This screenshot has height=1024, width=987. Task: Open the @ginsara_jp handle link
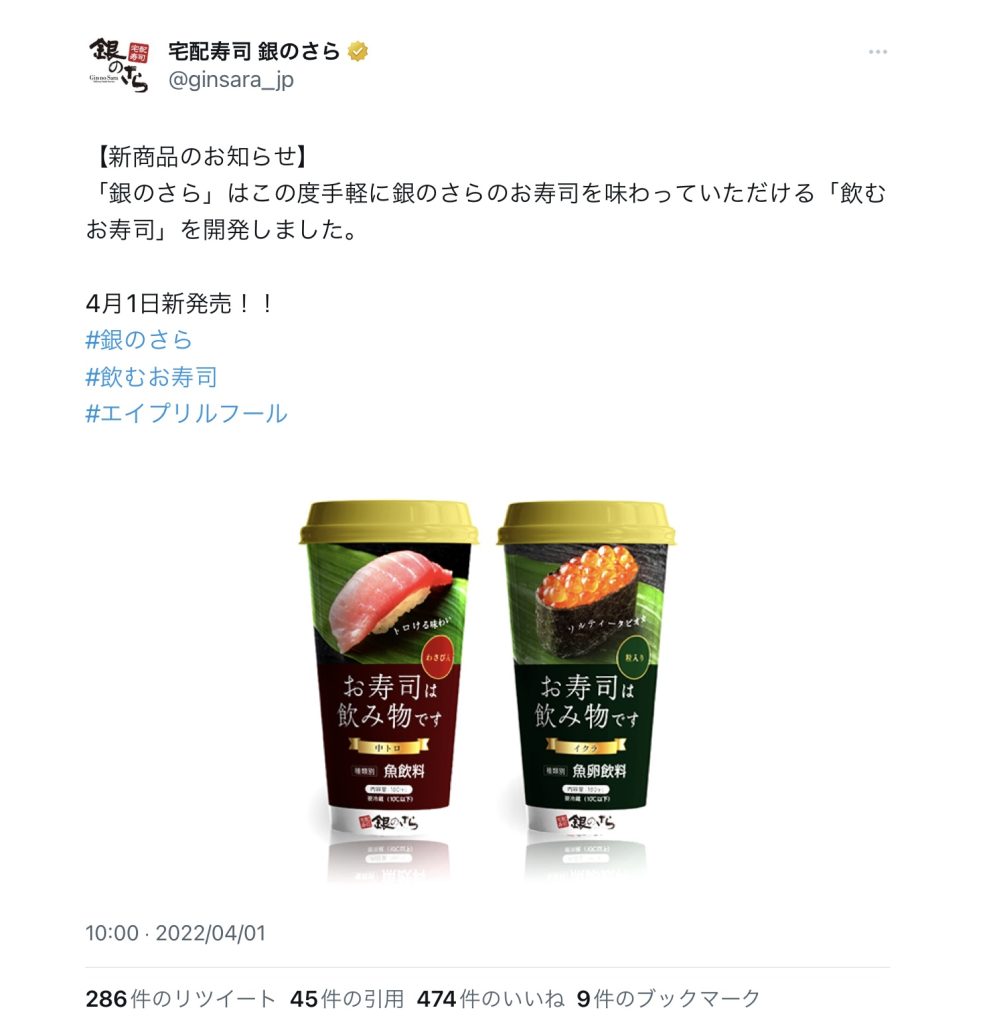[231, 80]
